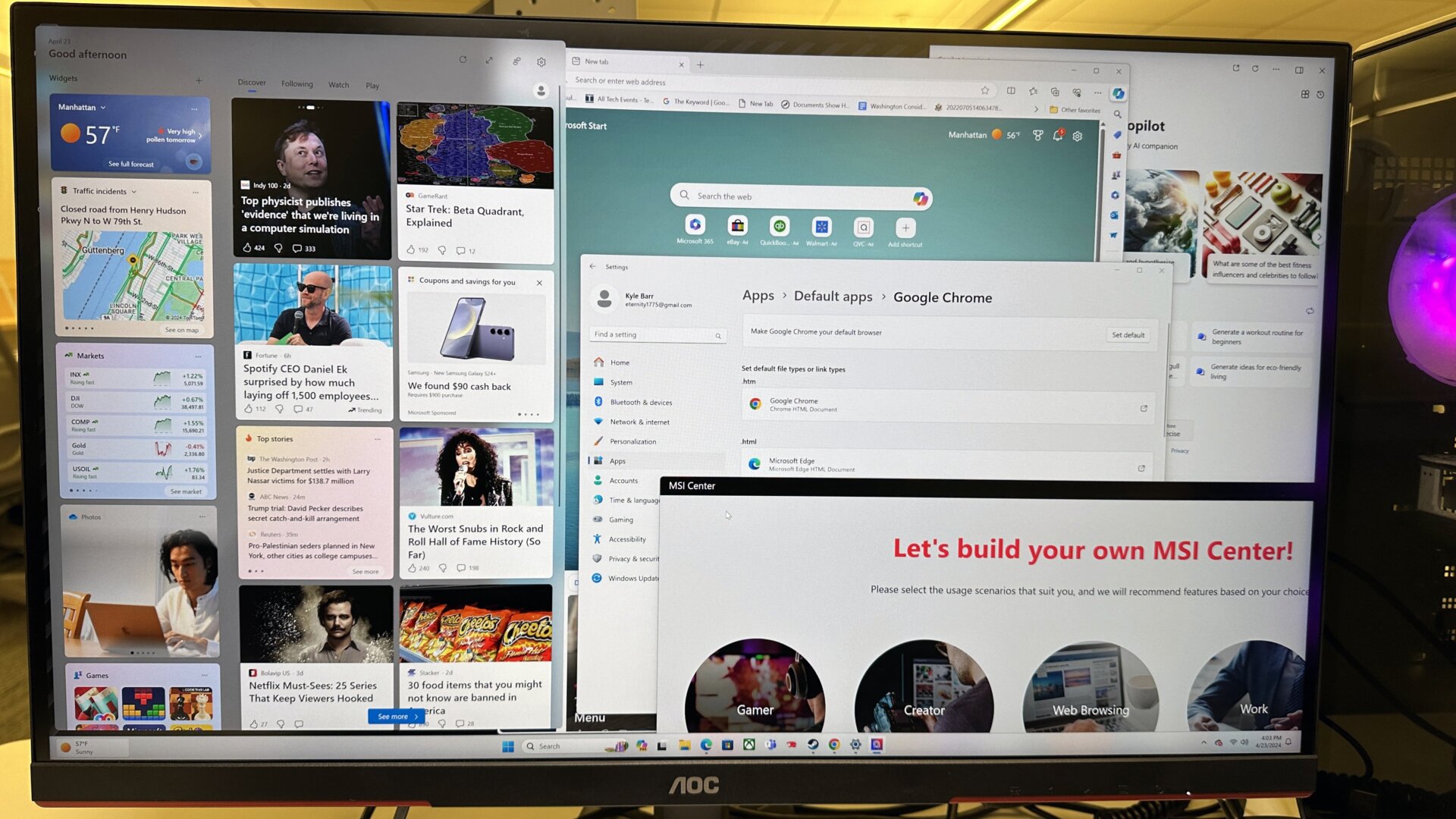The width and height of the screenshot is (1456, 819).
Task: Select the Apps section in Settings sidebar
Action: [x=618, y=461]
